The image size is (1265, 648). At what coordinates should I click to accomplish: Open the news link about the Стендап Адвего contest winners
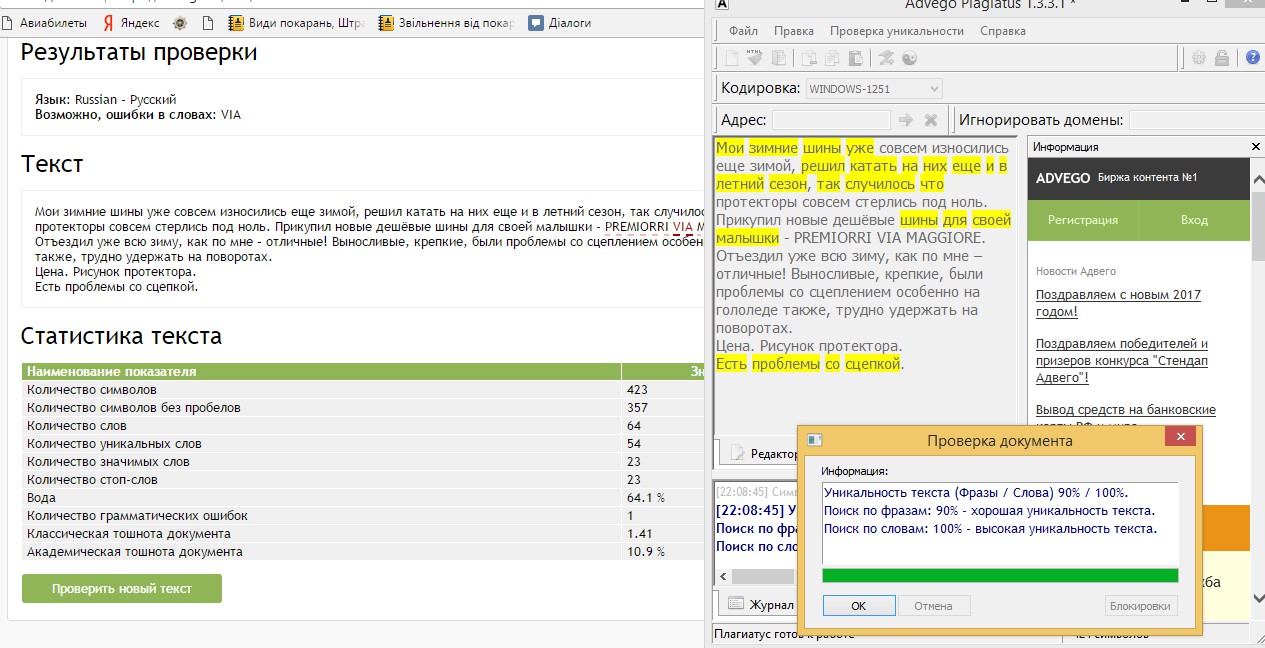tap(1122, 361)
